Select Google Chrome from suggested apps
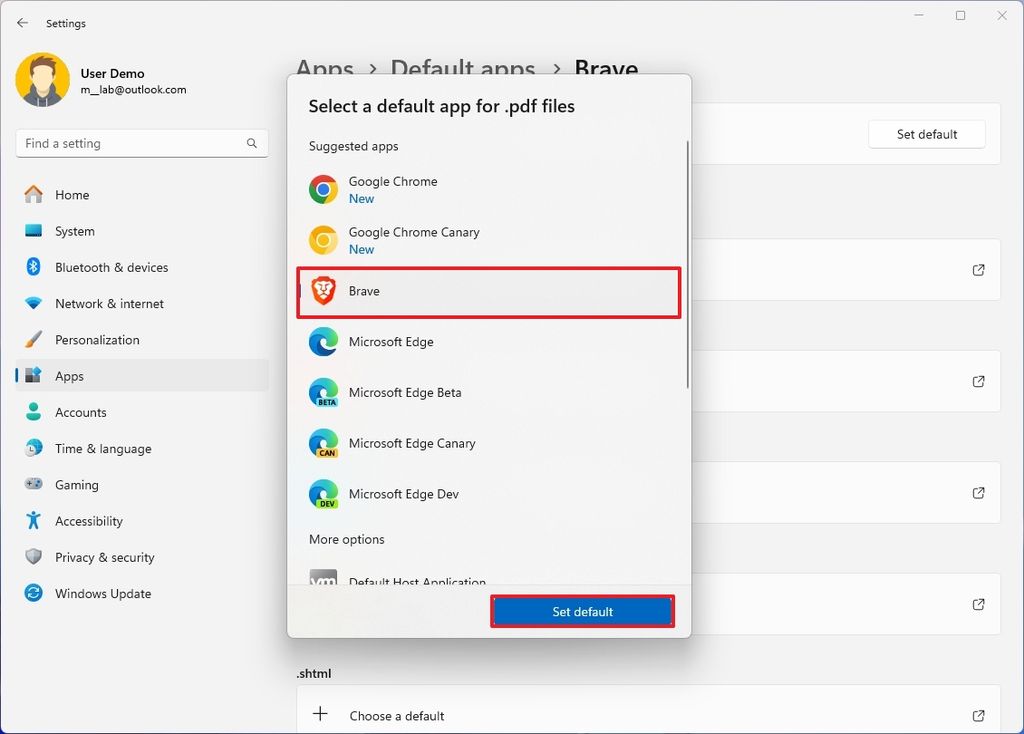 (393, 189)
